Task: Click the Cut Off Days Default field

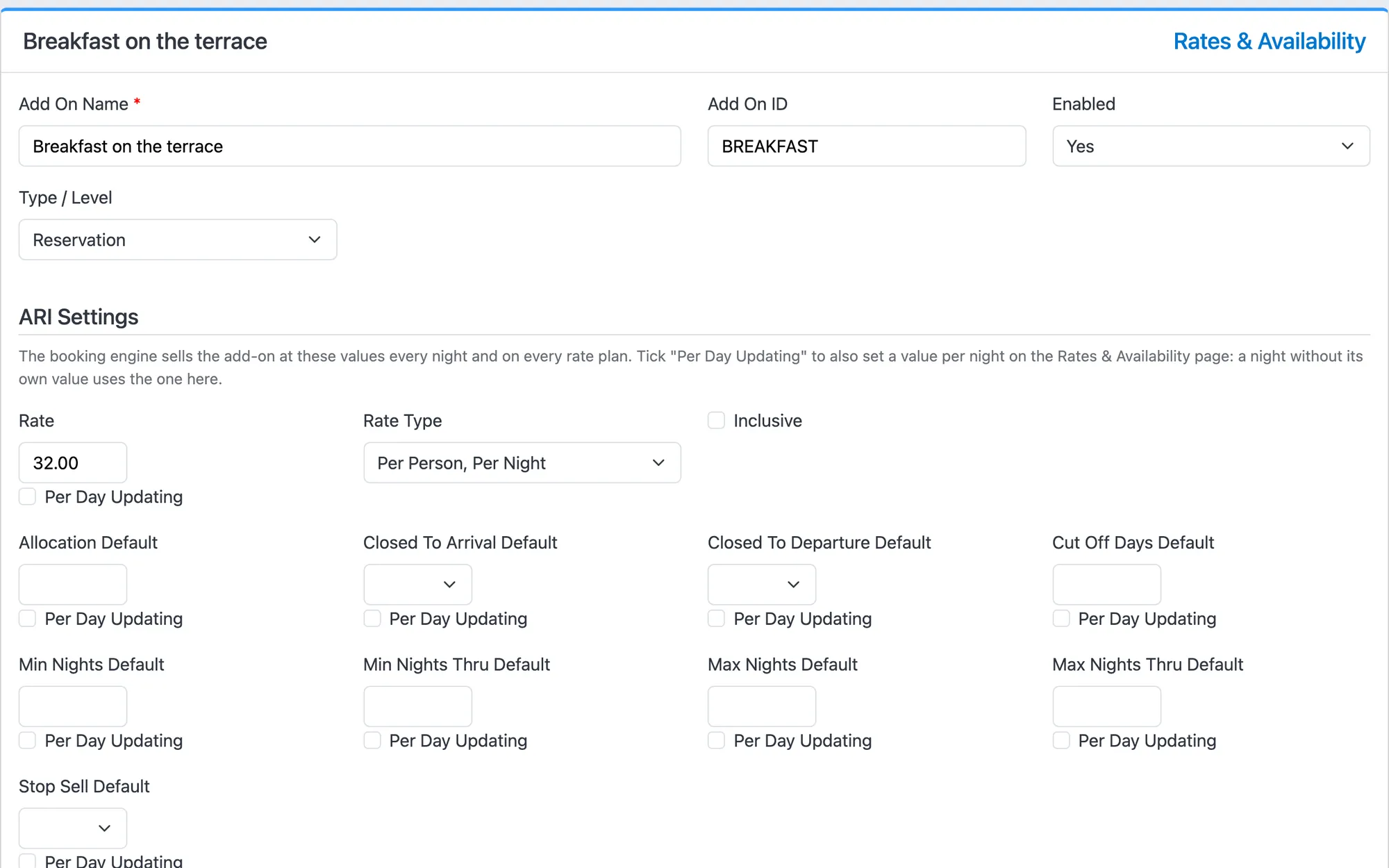Action: point(1106,584)
